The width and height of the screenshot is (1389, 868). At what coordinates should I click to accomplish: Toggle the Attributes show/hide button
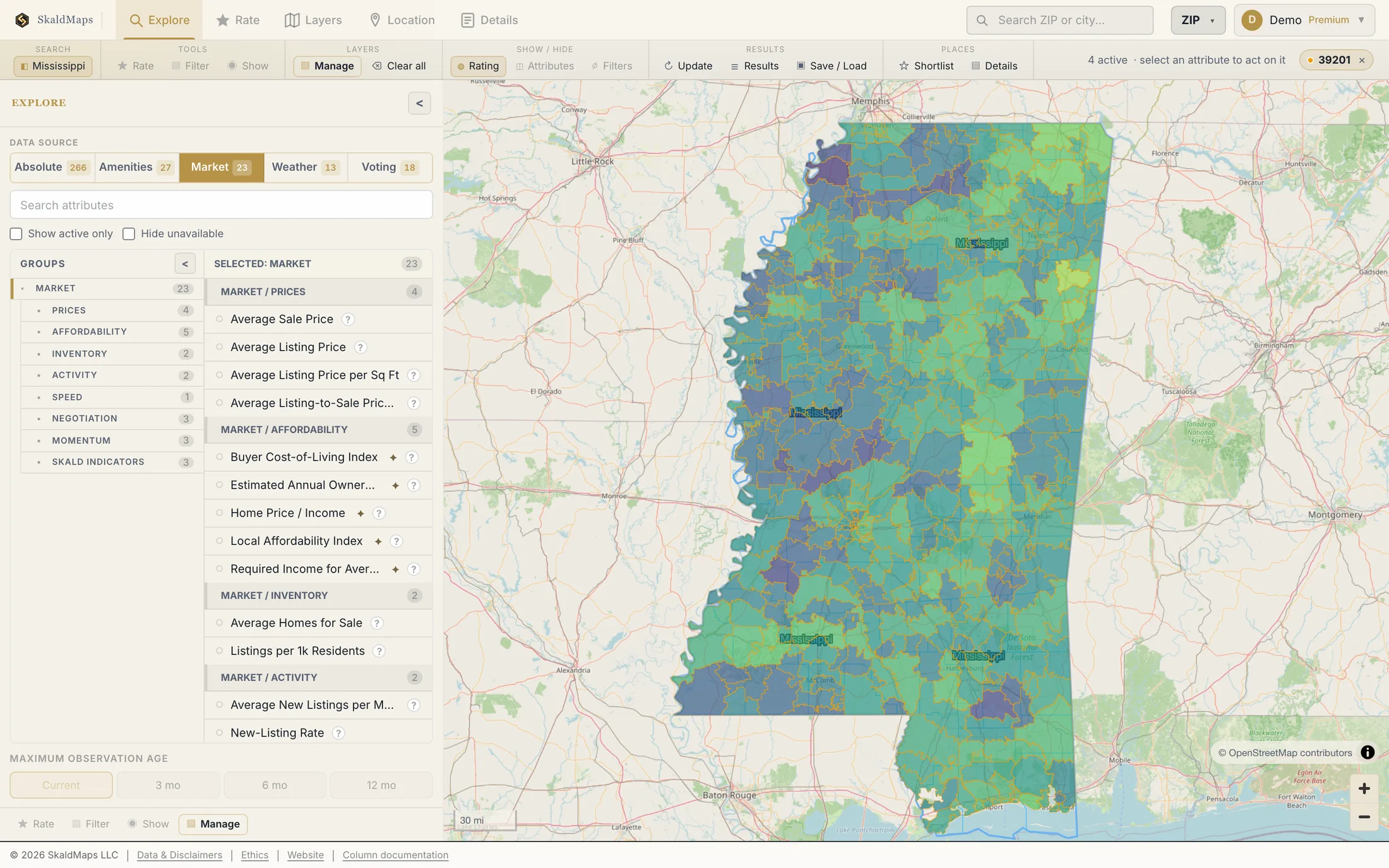(545, 66)
